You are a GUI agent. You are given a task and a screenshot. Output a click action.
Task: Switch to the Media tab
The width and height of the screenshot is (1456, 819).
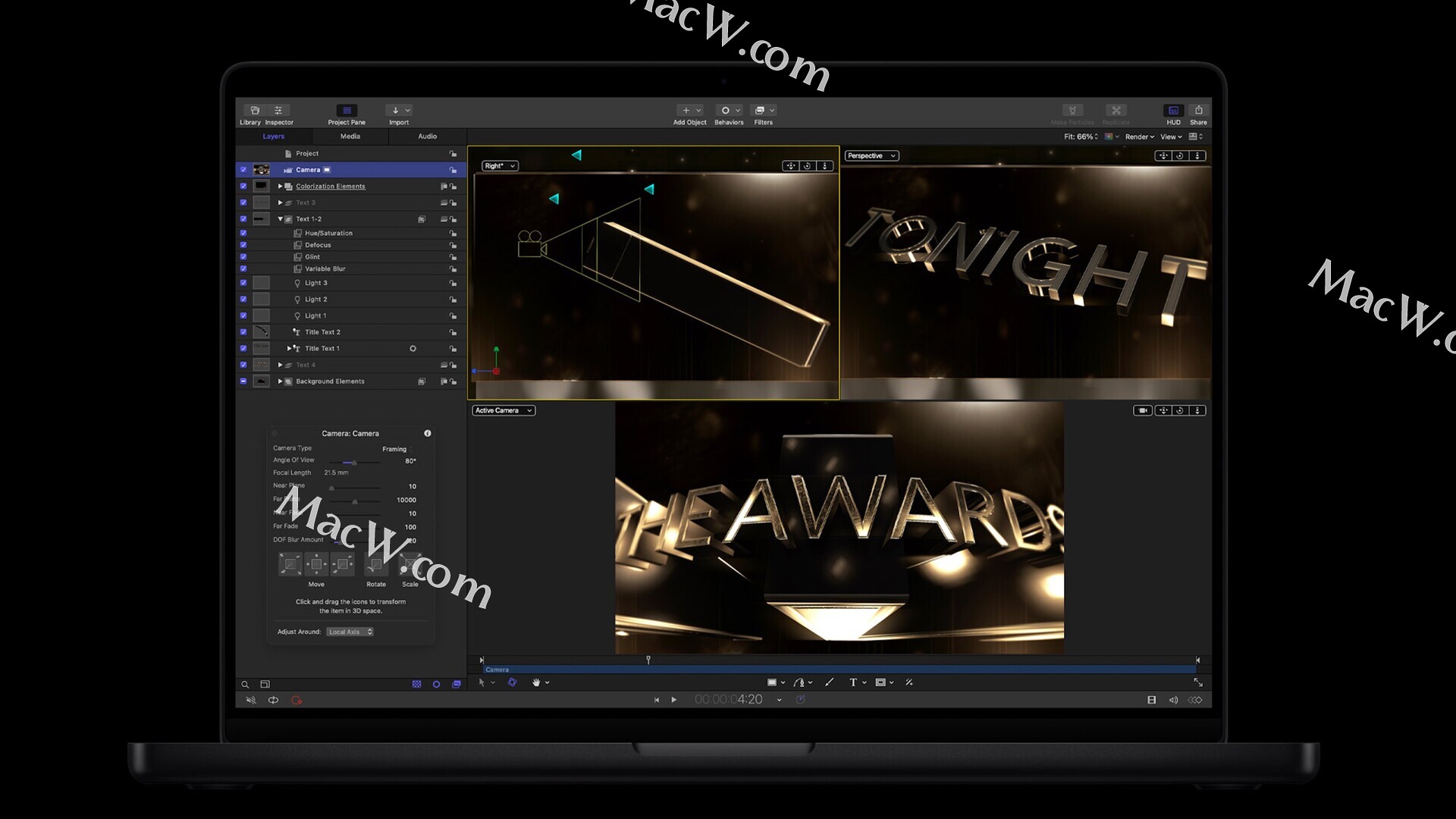[350, 136]
